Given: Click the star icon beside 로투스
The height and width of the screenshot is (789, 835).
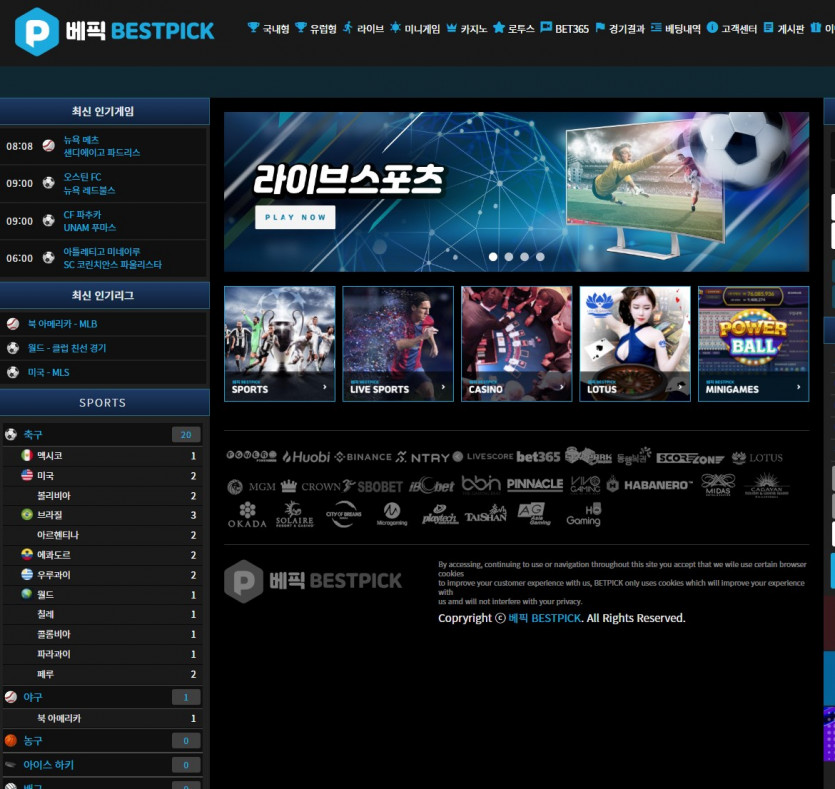Looking at the screenshot, I should [498, 28].
